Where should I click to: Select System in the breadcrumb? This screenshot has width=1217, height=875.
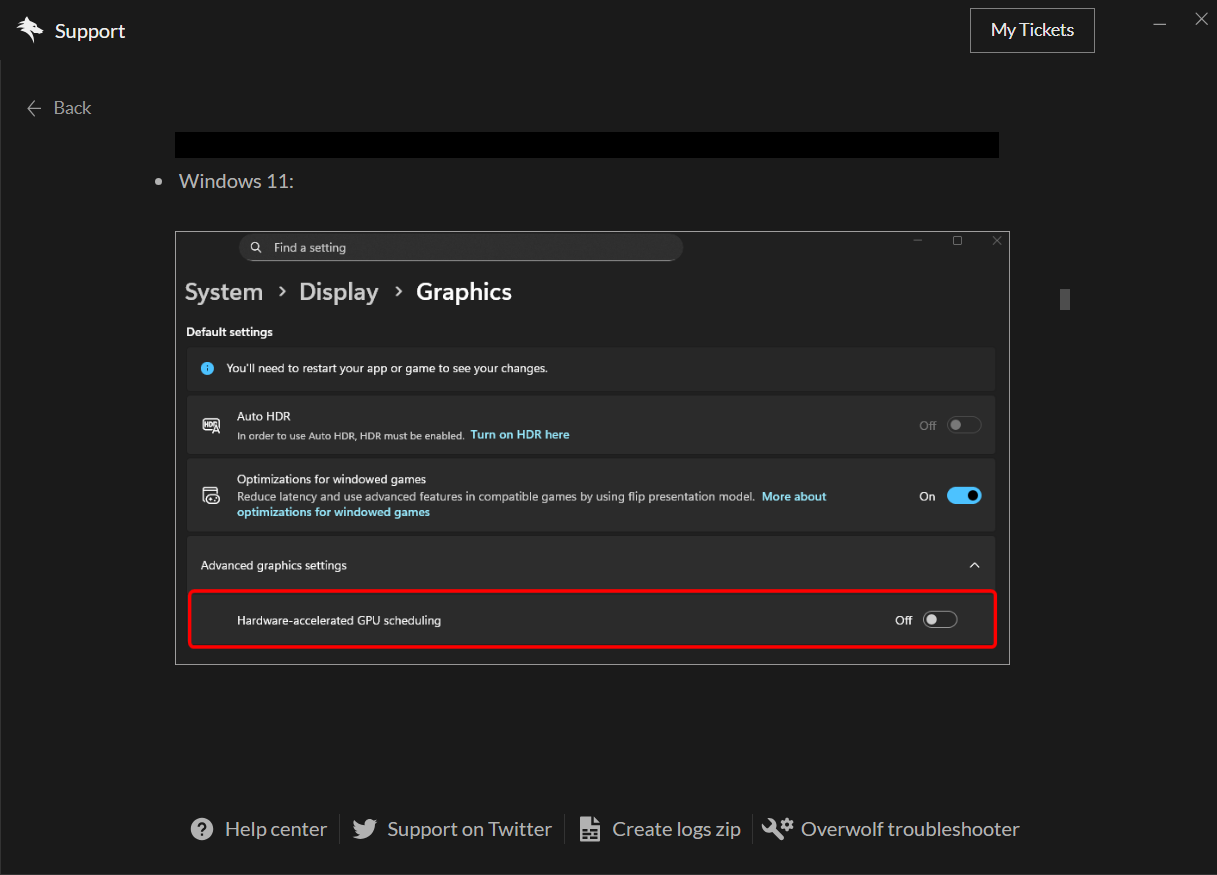pos(224,292)
